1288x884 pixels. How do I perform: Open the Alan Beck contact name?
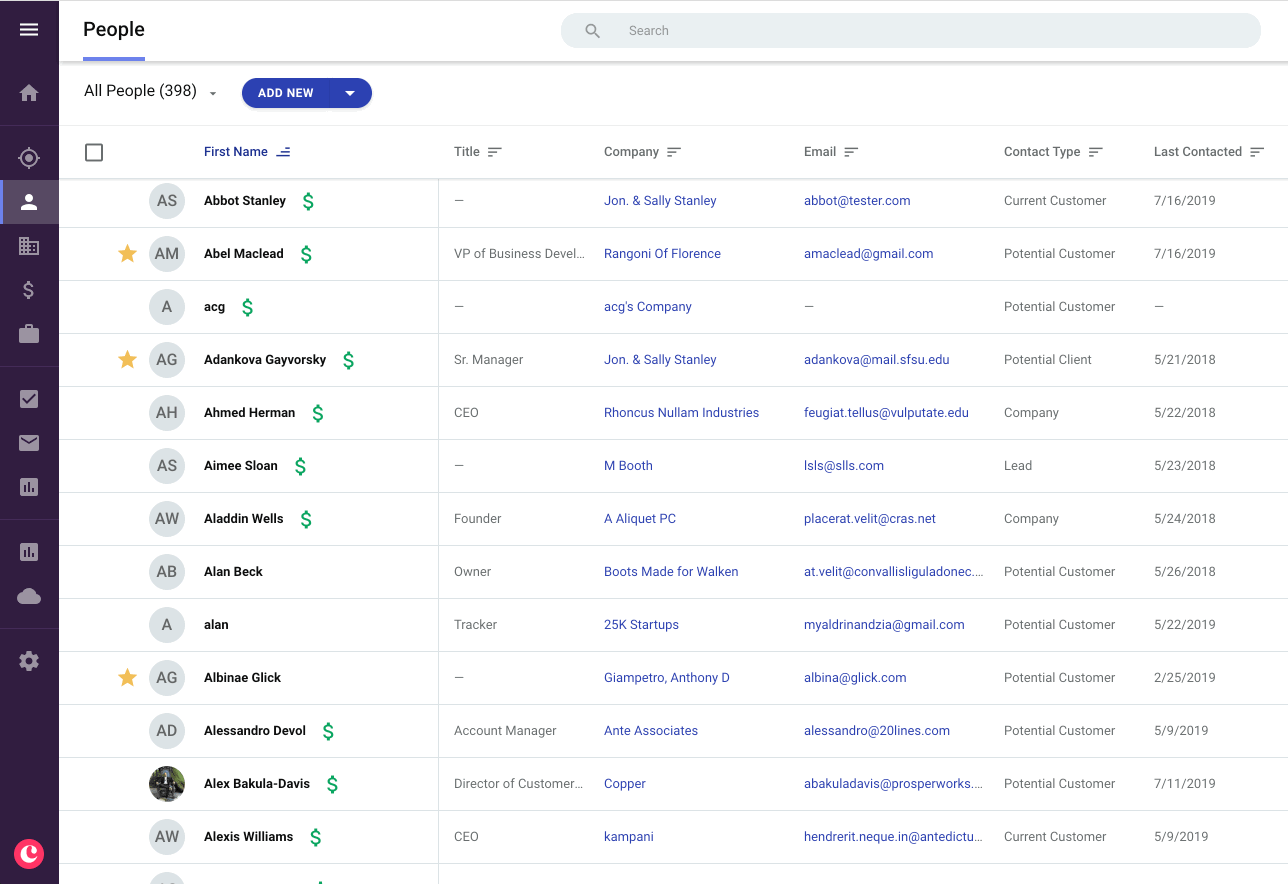pyautogui.click(x=233, y=572)
